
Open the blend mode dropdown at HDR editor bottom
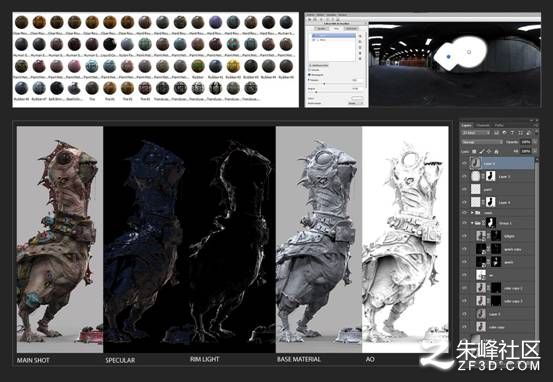[x=355, y=103]
